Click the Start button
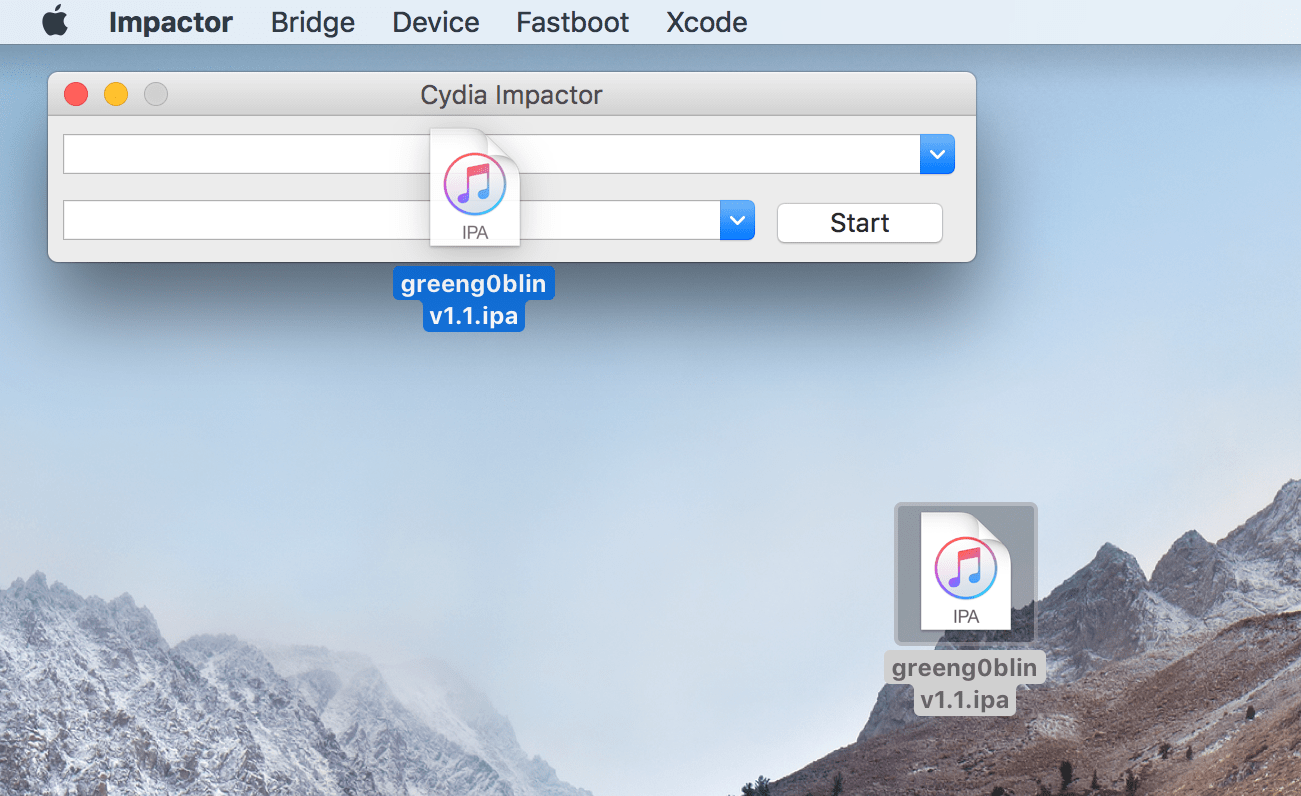The width and height of the screenshot is (1301, 796). [x=860, y=223]
